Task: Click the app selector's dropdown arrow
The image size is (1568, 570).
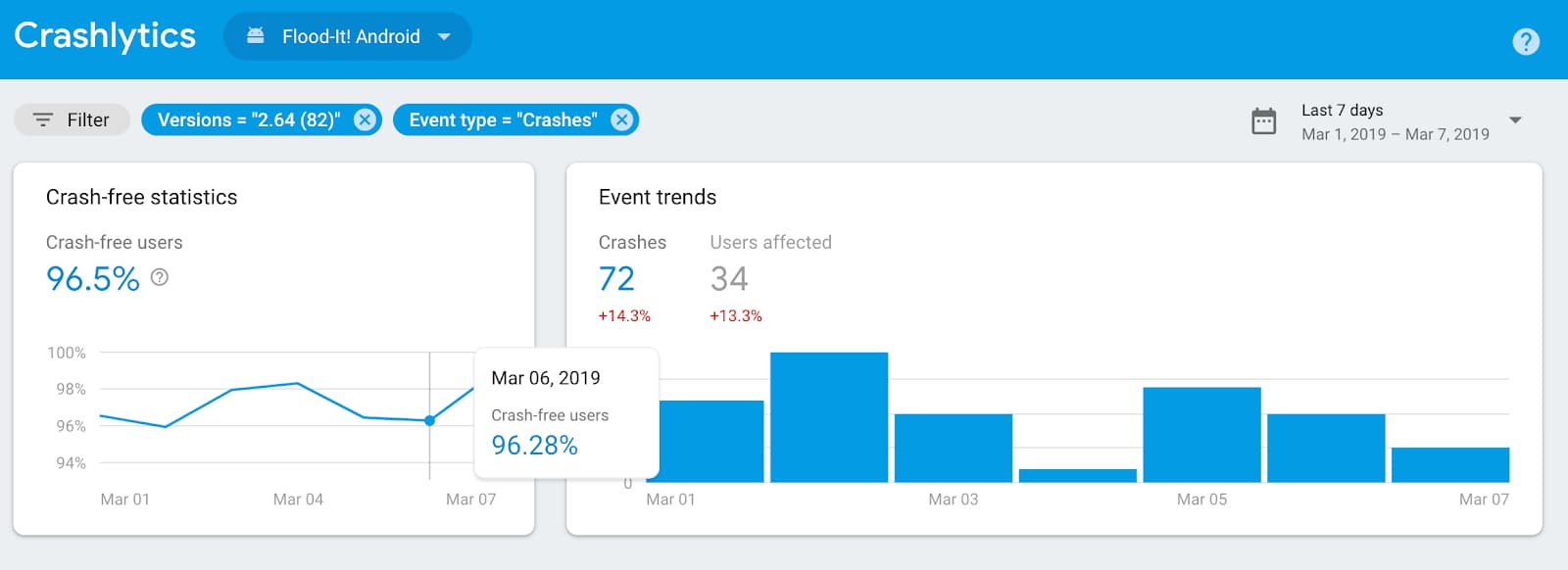Action: 444,36
